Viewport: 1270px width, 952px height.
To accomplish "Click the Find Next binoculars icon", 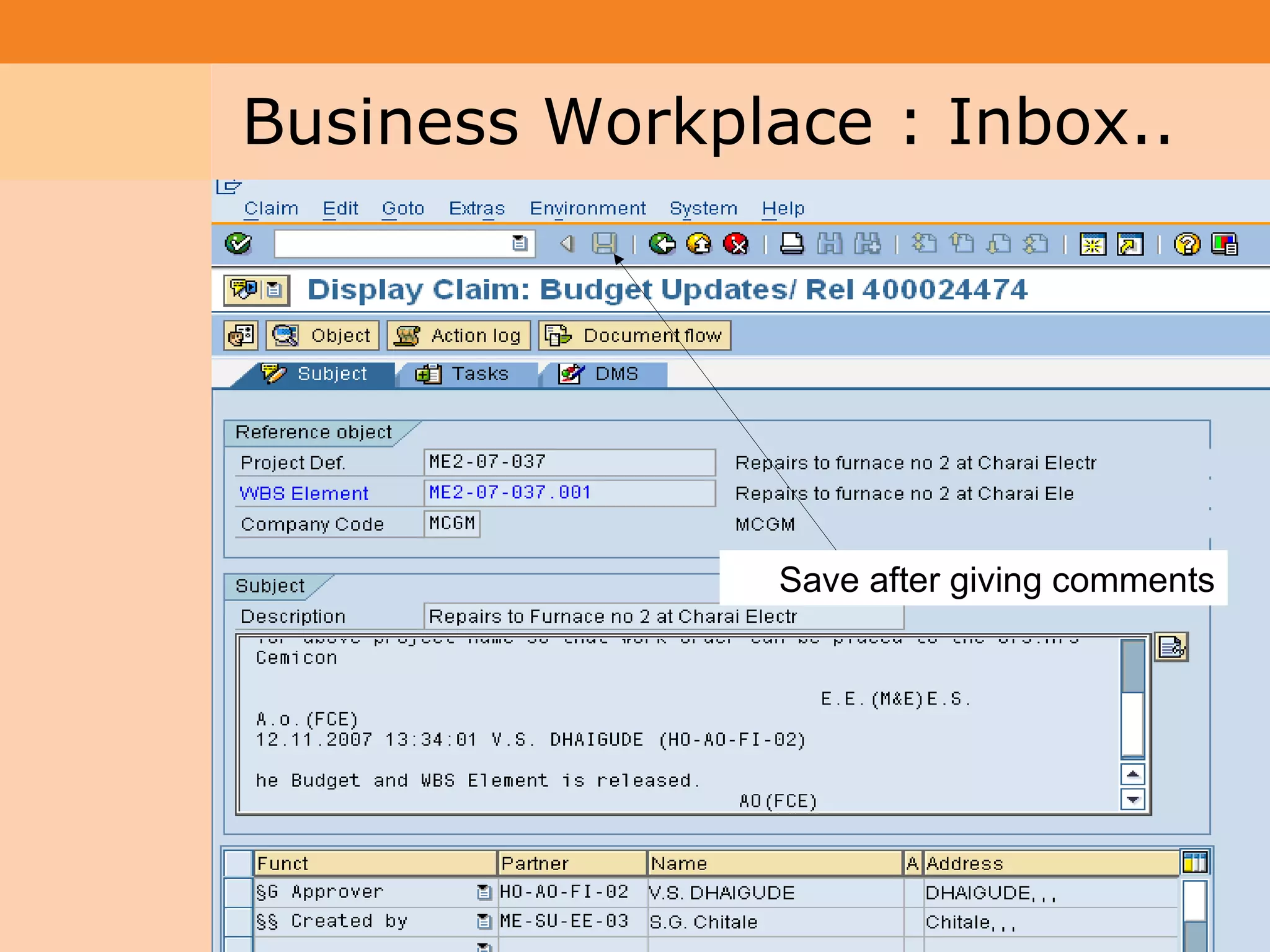I will tap(867, 244).
